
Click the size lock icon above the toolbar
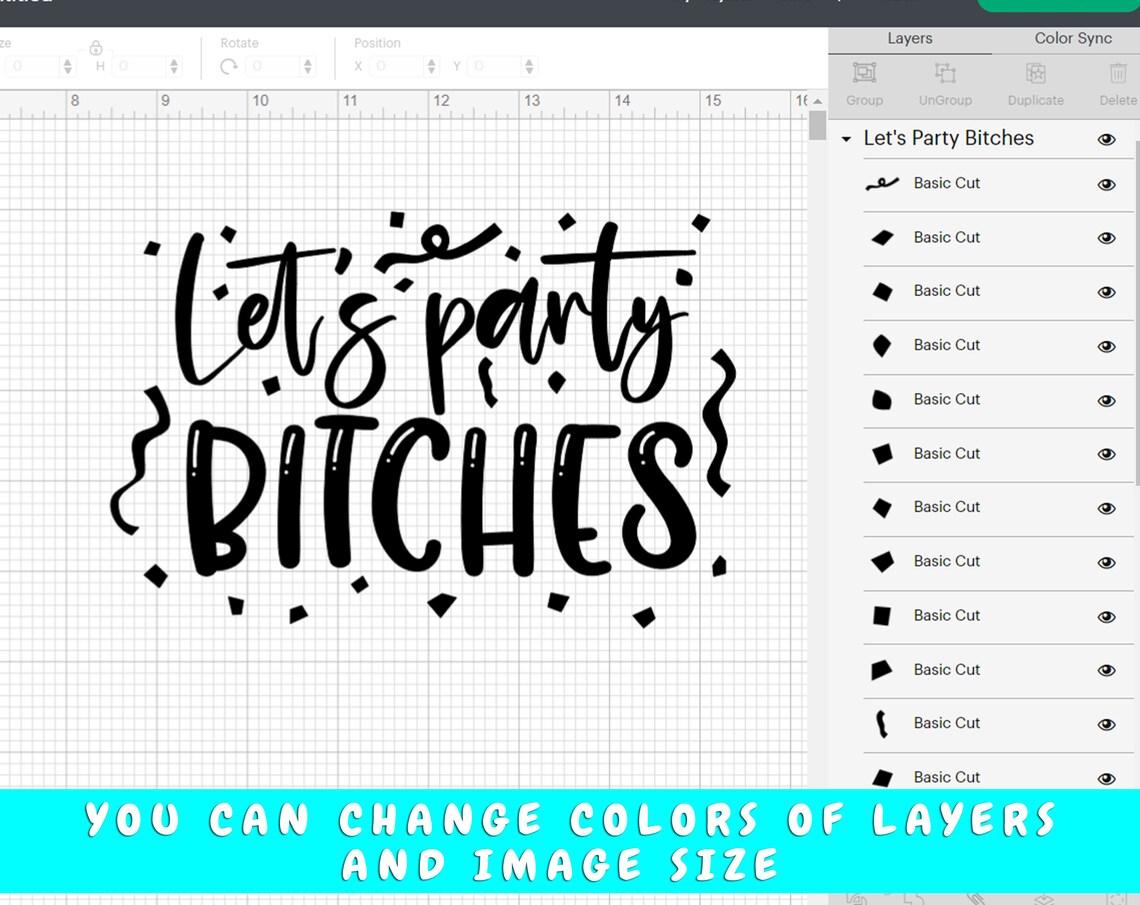96,48
